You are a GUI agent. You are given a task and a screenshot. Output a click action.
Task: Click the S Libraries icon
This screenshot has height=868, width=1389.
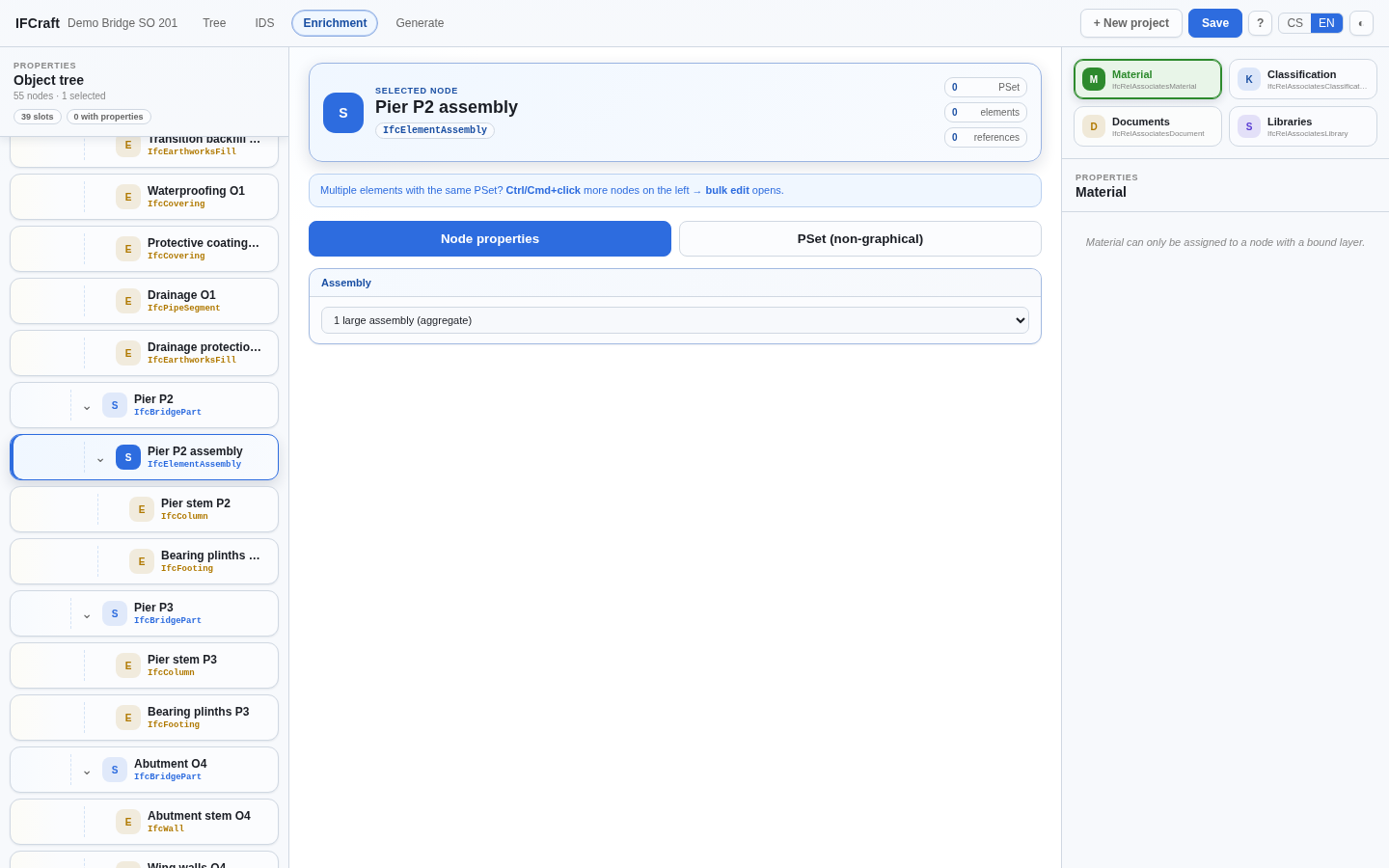pos(1249,126)
